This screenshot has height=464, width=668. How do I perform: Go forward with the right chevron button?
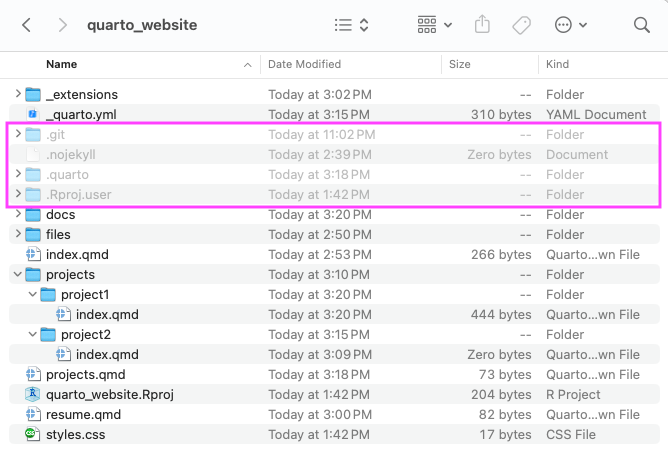pos(63,25)
